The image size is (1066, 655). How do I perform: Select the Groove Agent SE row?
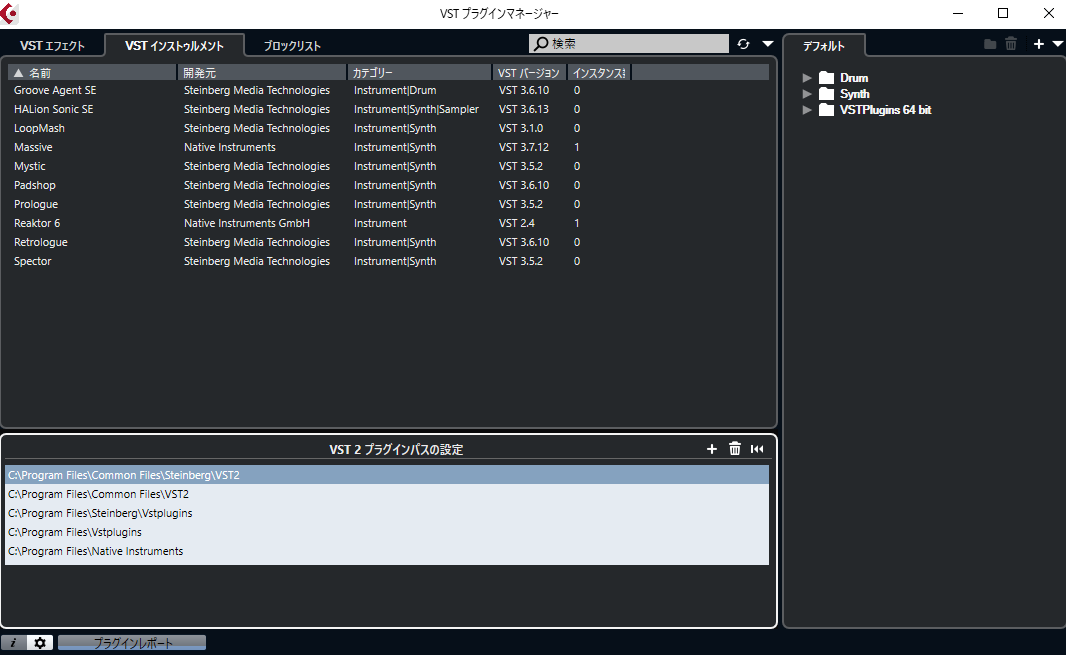388,90
